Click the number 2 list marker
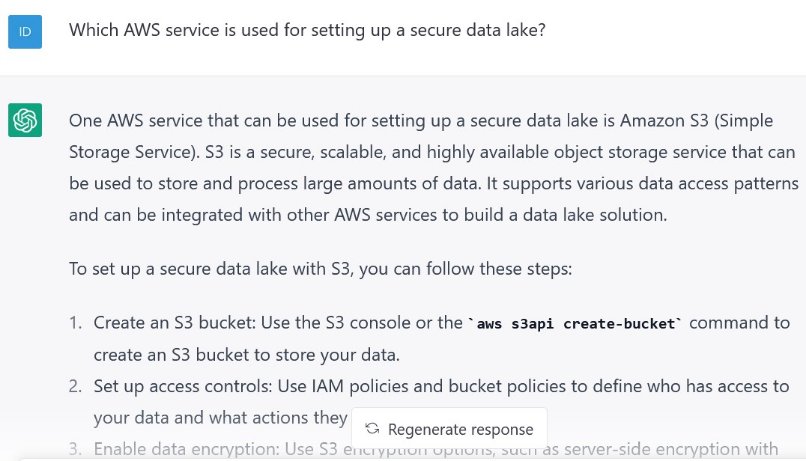 (75, 387)
